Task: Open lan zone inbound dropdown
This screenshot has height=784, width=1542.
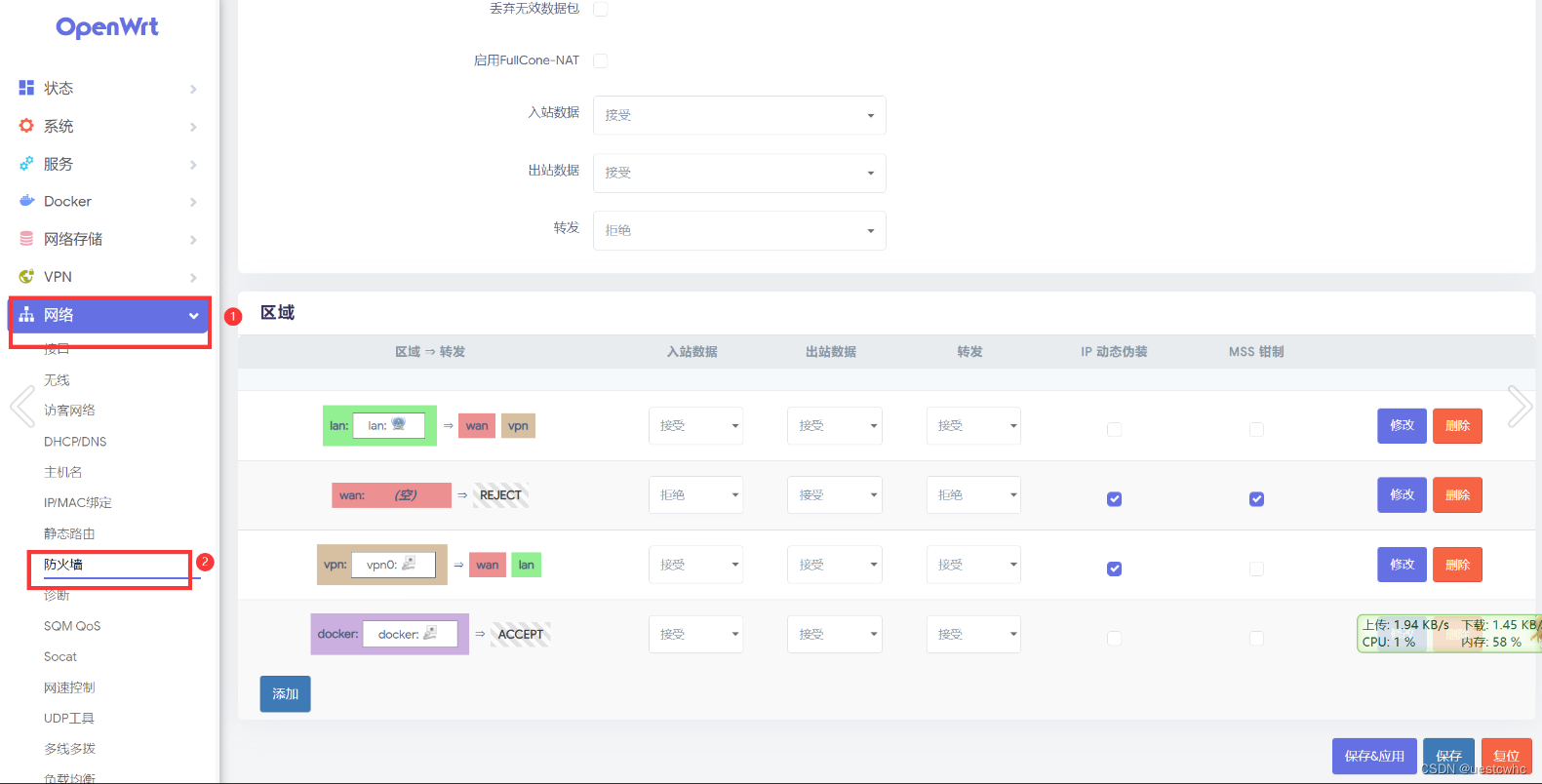Action: pos(695,425)
